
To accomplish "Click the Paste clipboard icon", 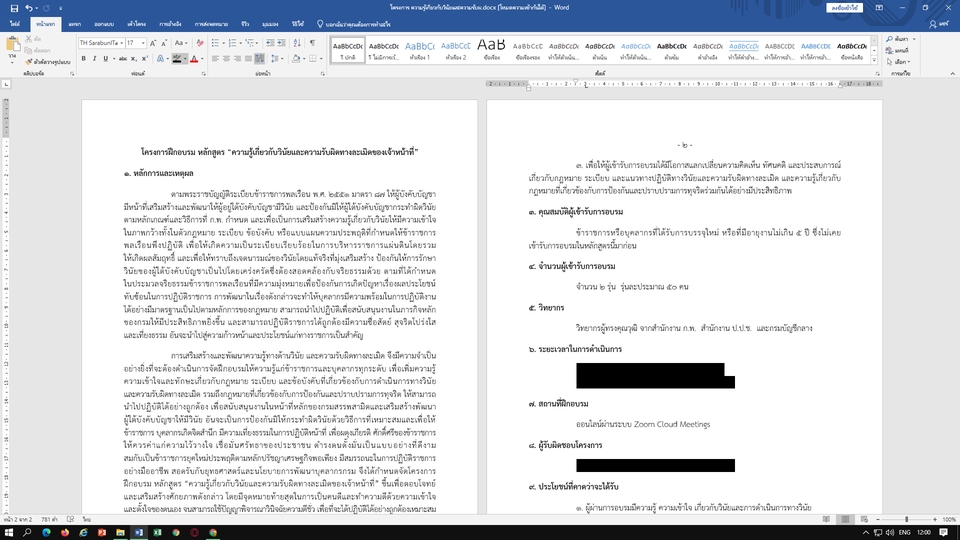I will click(x=12, y=45).
